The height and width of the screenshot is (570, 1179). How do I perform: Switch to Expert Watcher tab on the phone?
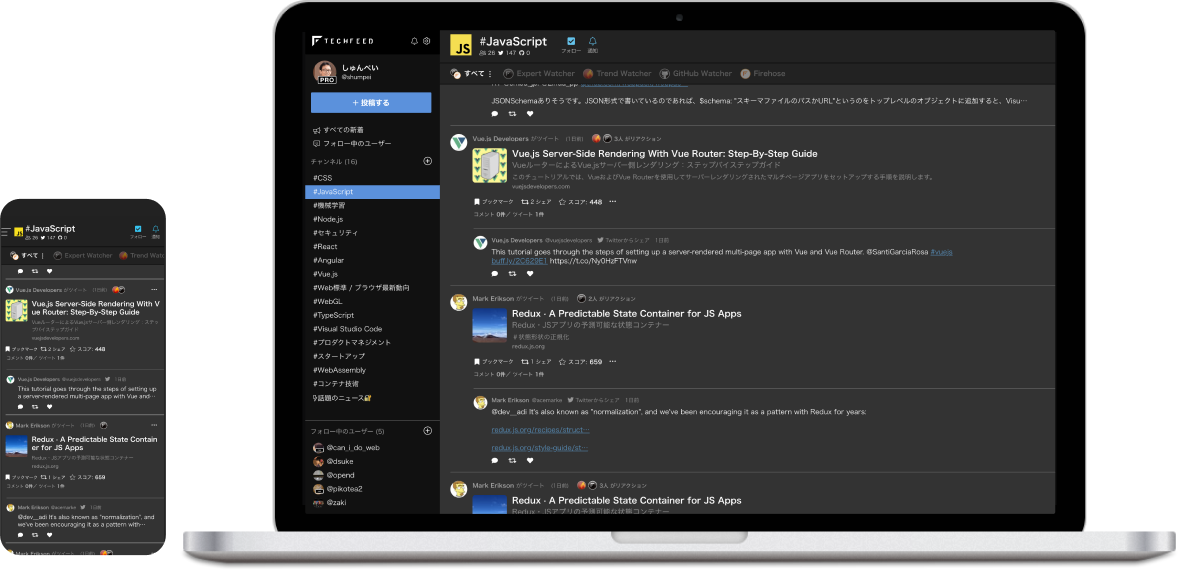click(x=83, y=256)
